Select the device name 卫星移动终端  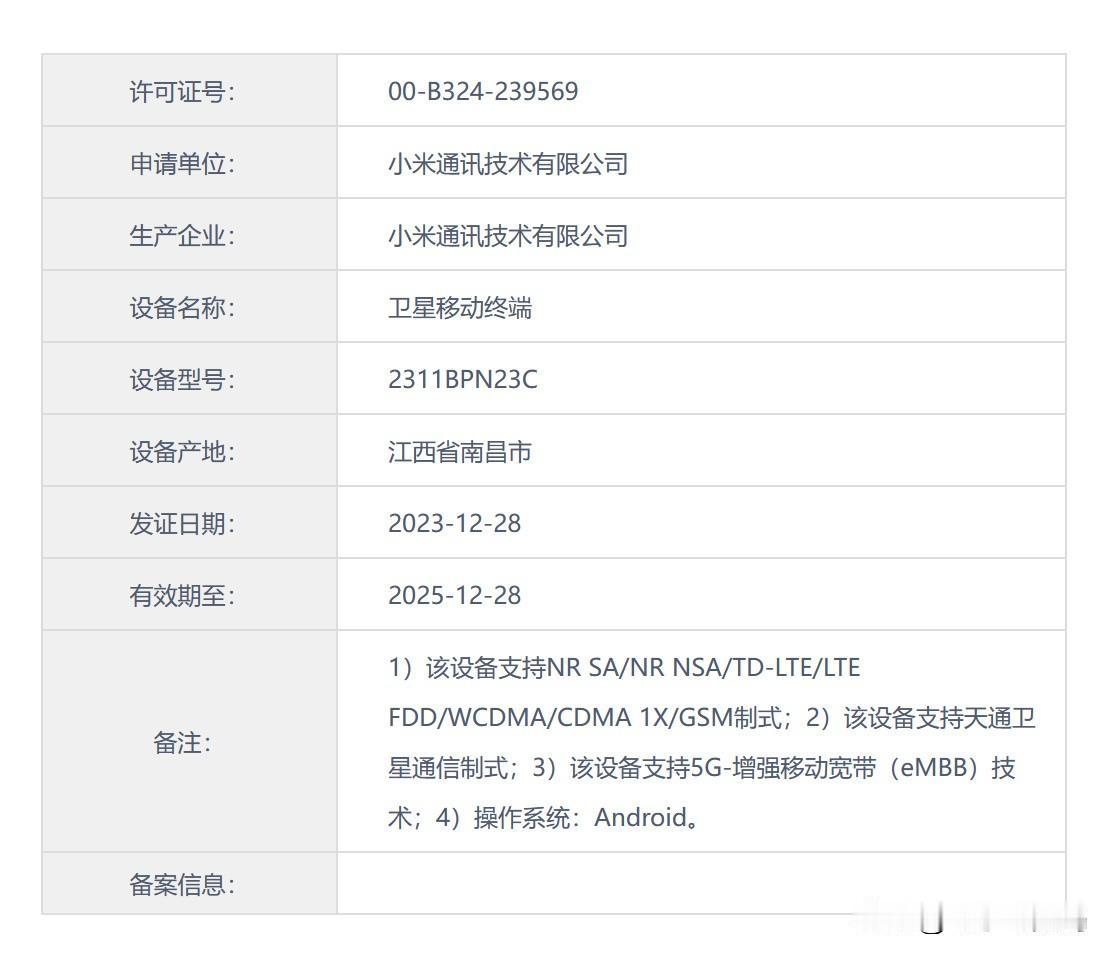tap(459, 307)
